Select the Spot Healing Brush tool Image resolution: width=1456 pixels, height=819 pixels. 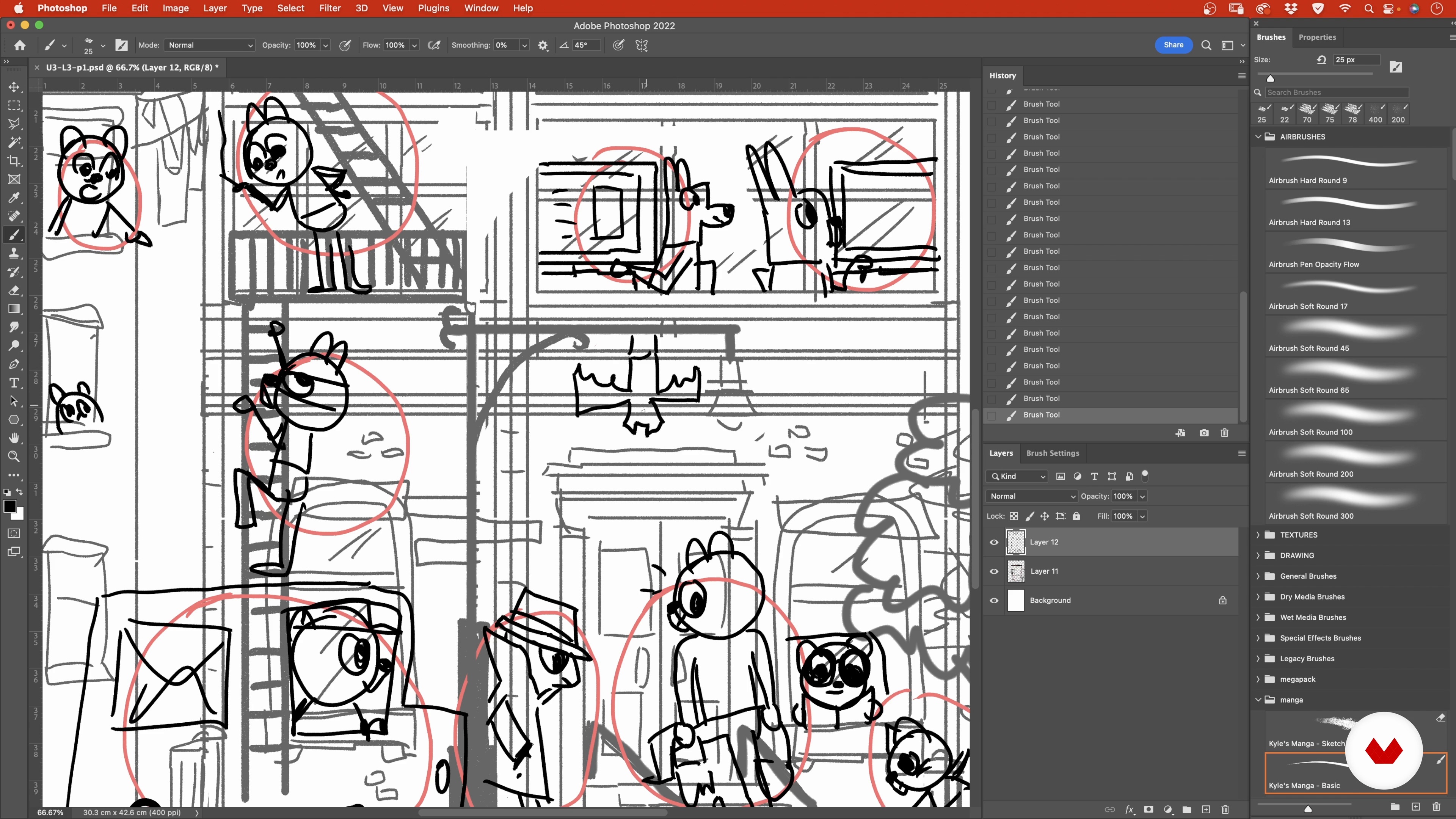pos(14,216)
